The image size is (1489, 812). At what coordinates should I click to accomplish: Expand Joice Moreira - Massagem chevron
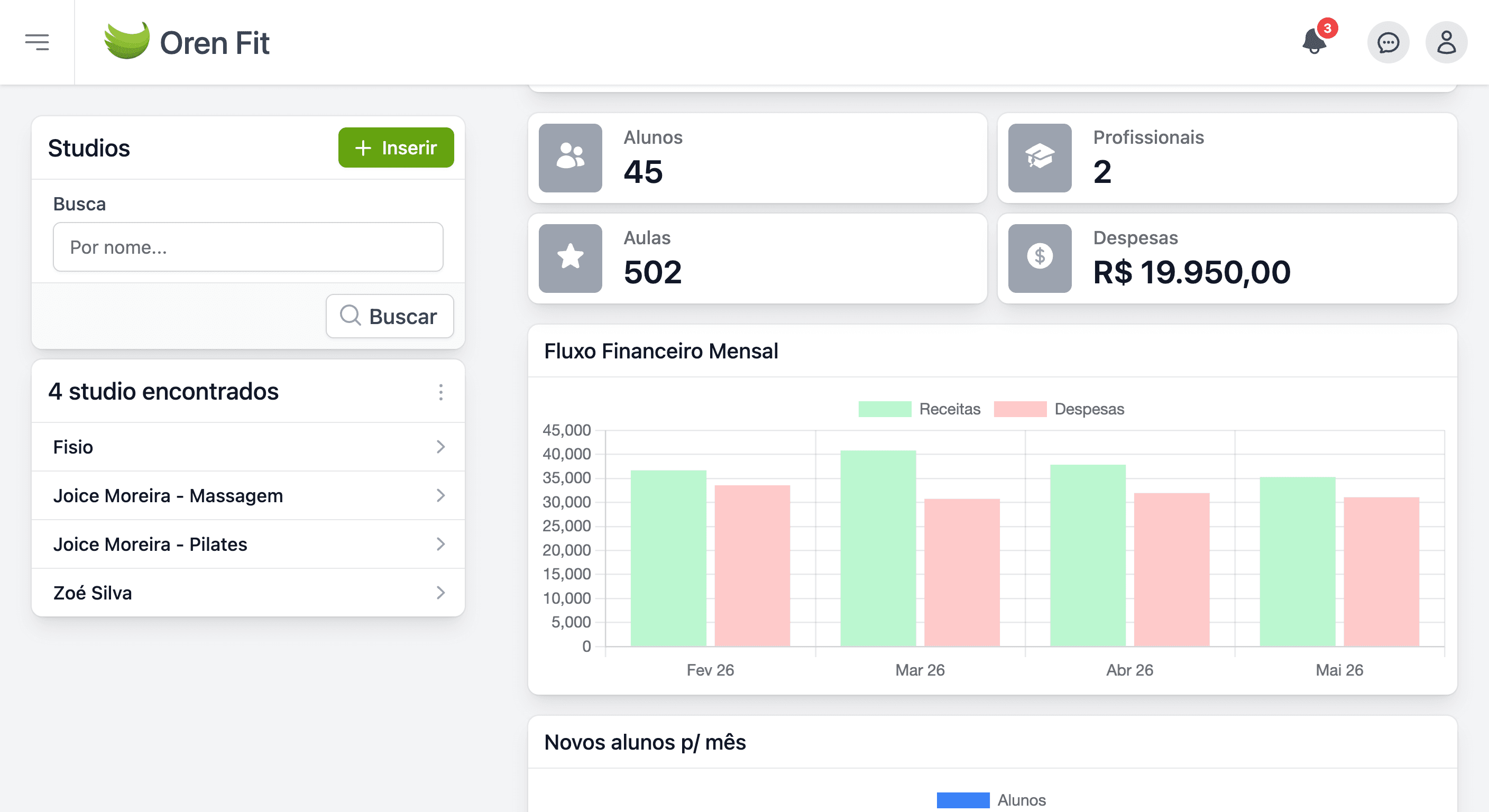pyautogui.click(x=440, y=495)
